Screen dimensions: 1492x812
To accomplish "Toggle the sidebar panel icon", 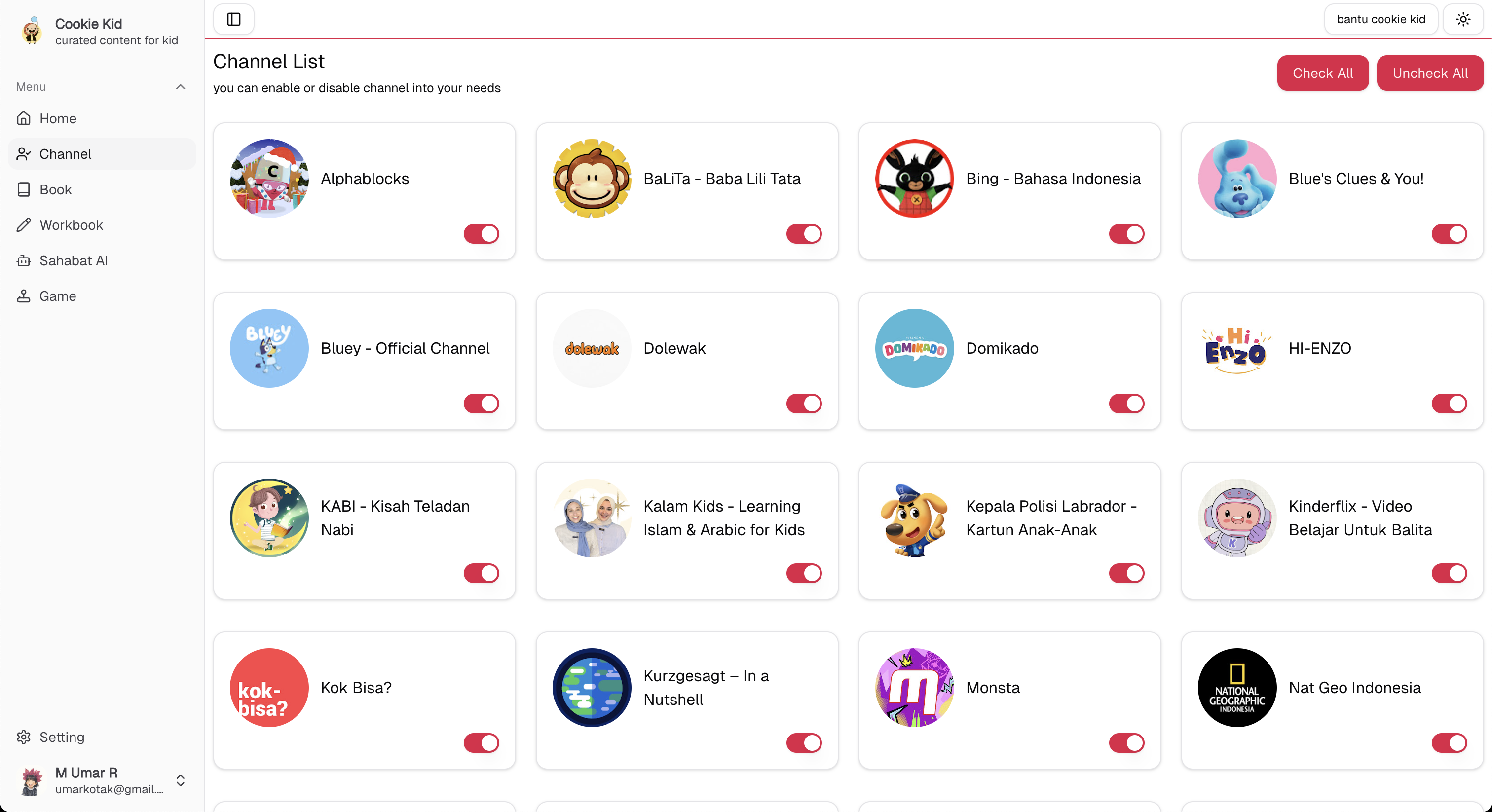I will 234,19.
